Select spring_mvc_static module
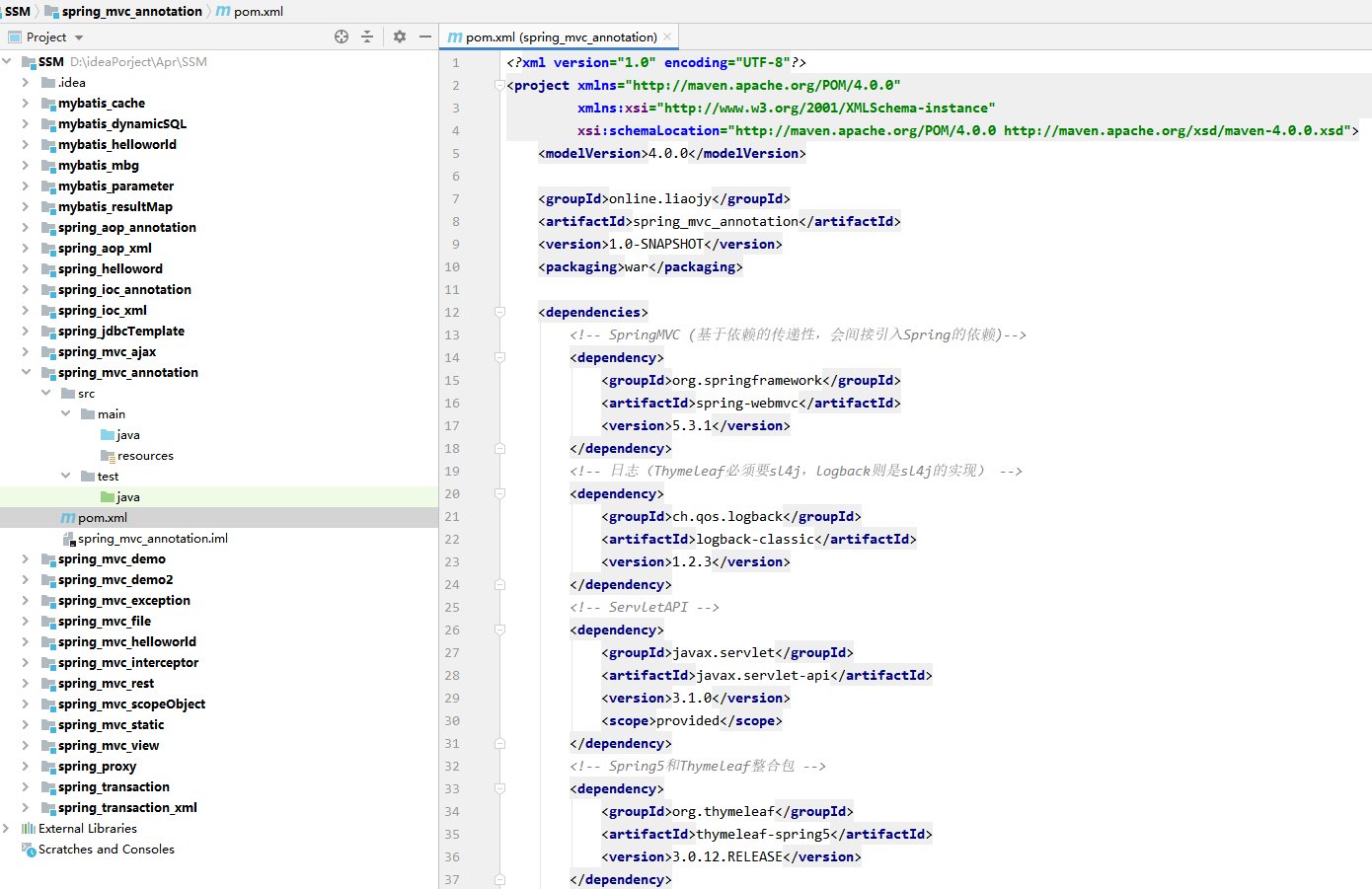The height and width of the screenshot is (889, 1372). coord(112,724)
